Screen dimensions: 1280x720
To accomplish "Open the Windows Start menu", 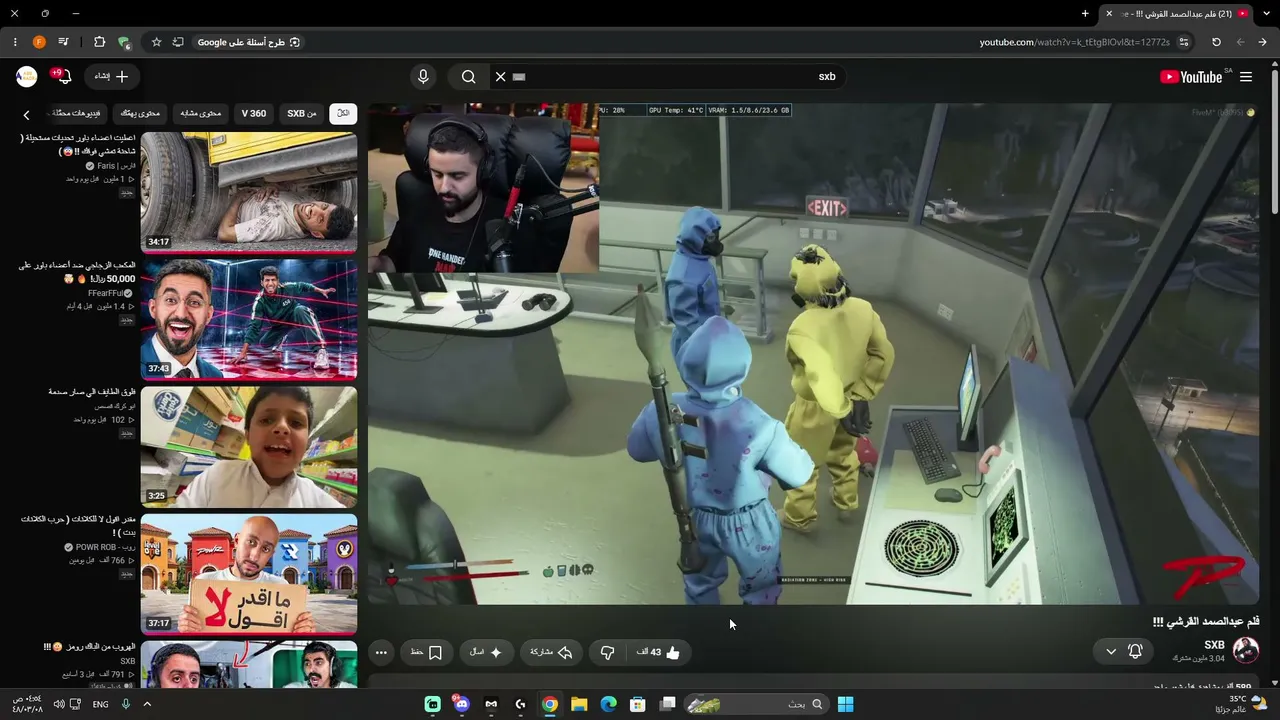I will 845,704.
